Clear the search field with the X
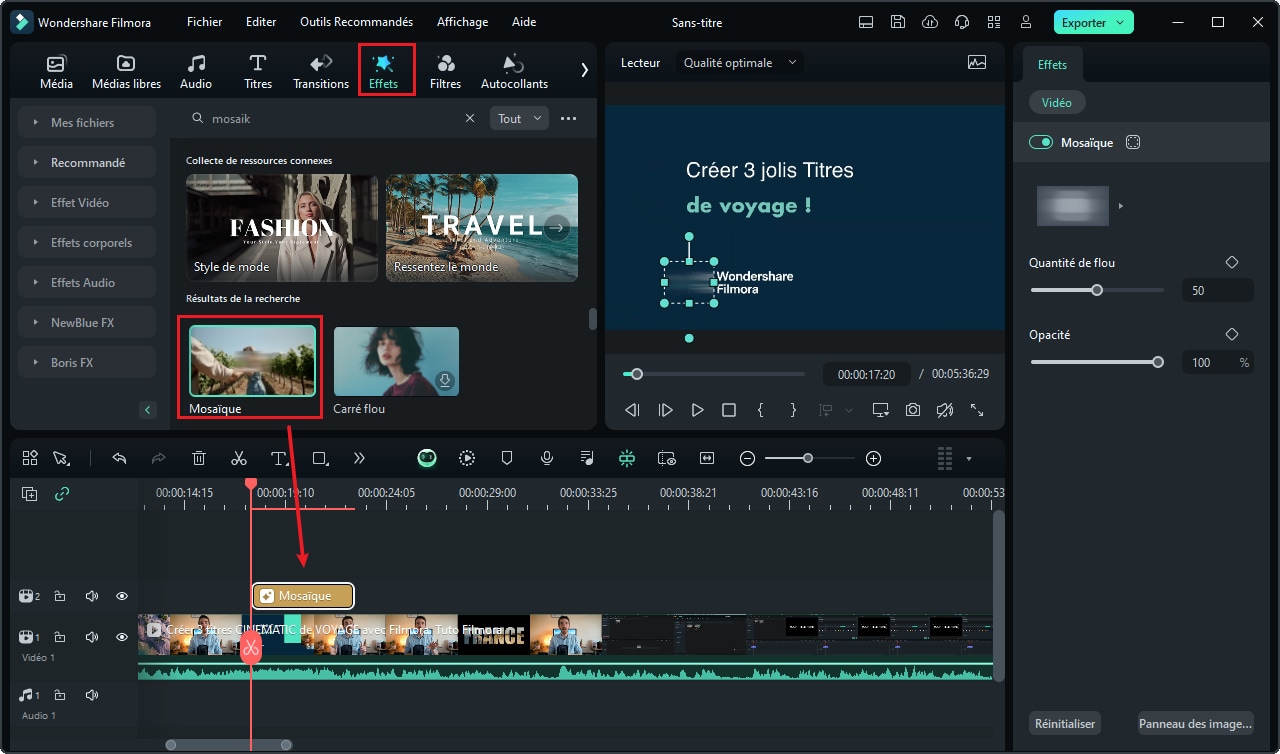 (x=470, y=118)
